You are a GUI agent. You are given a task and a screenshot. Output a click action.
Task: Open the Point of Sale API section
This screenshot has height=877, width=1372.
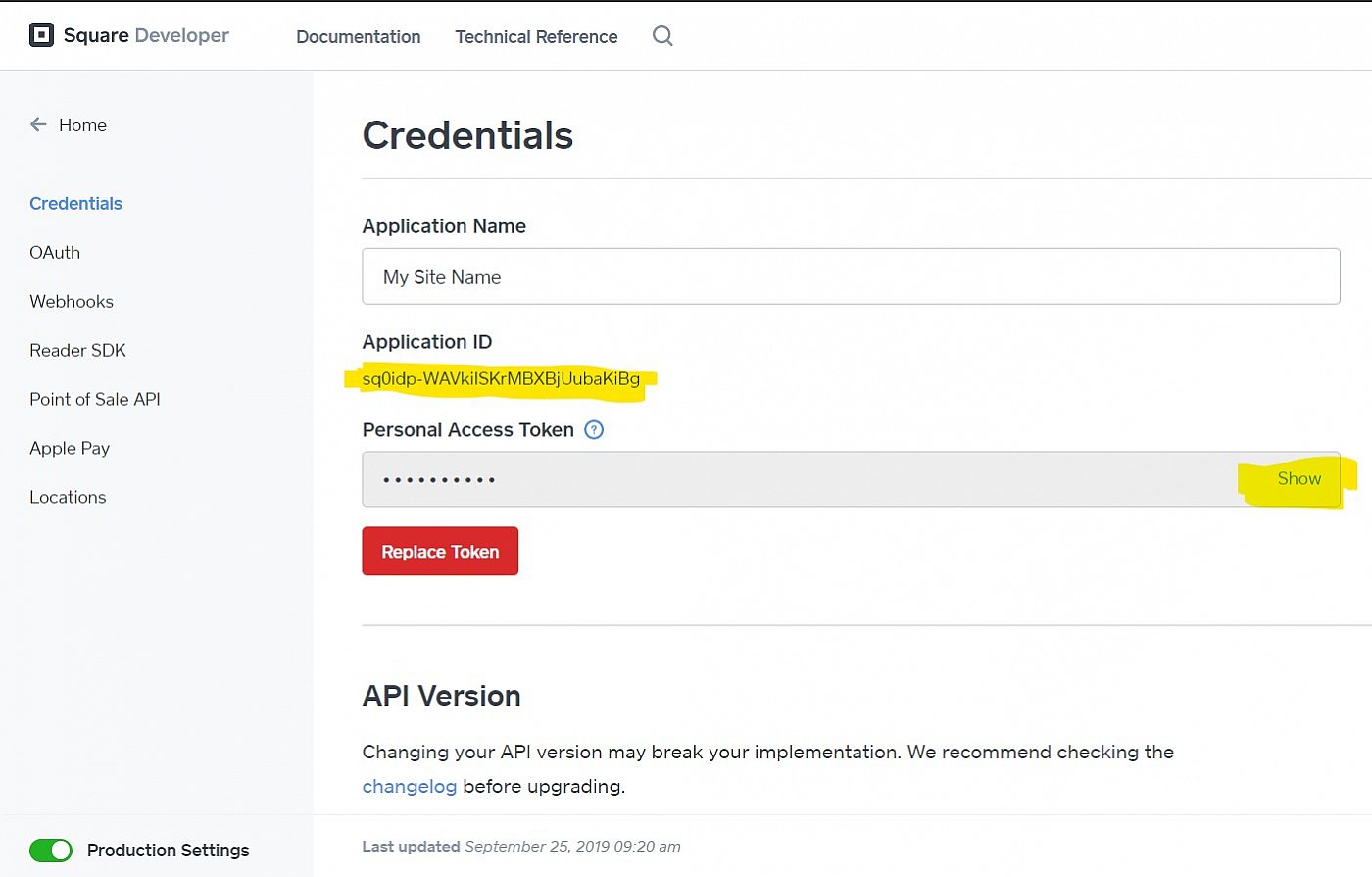[95, 399]
